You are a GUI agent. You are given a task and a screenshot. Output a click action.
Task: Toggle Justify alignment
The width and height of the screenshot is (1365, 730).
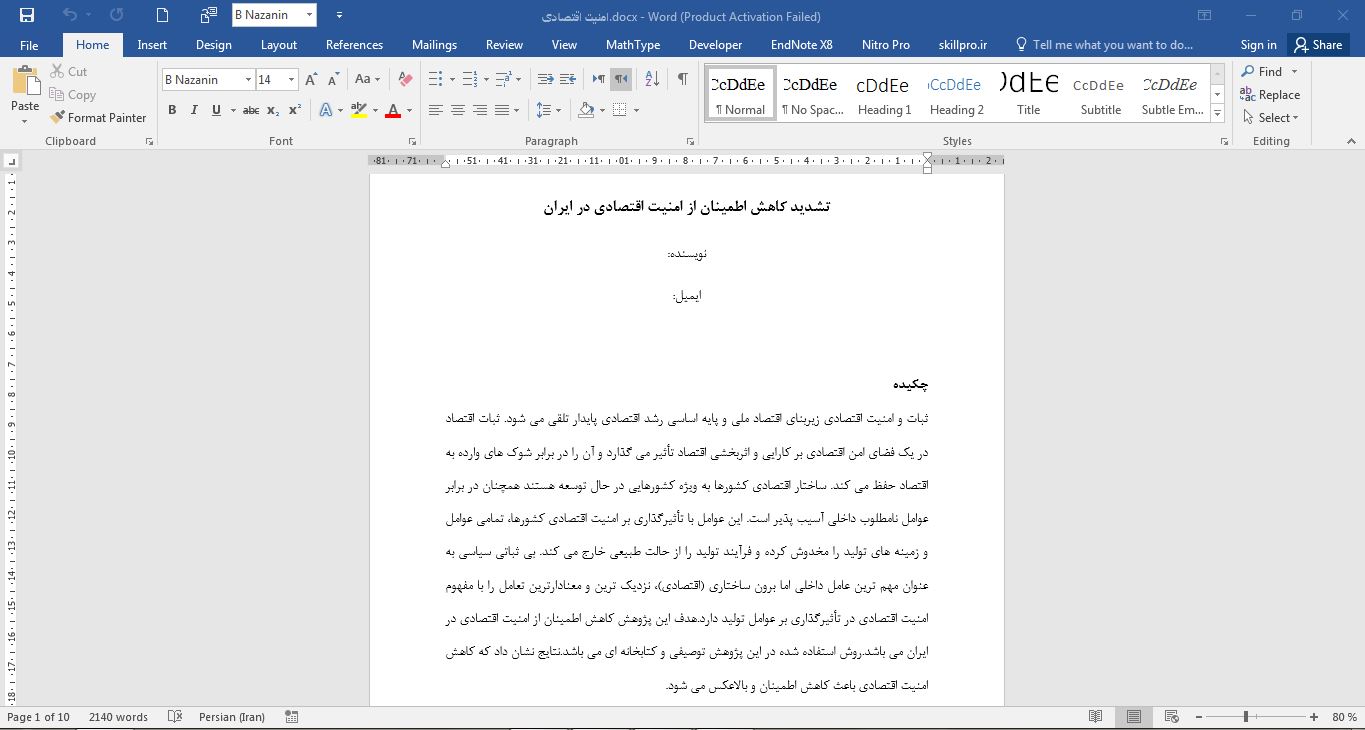click(x=502, y=110)
